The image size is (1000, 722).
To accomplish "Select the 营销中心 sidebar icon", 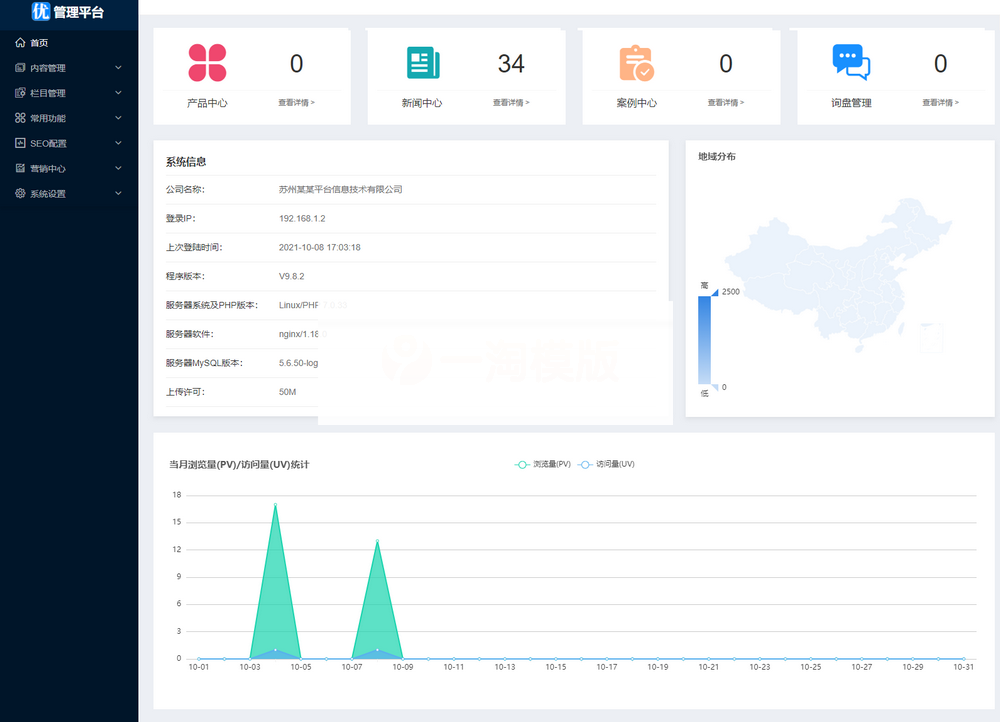I will tap(21, 168).
